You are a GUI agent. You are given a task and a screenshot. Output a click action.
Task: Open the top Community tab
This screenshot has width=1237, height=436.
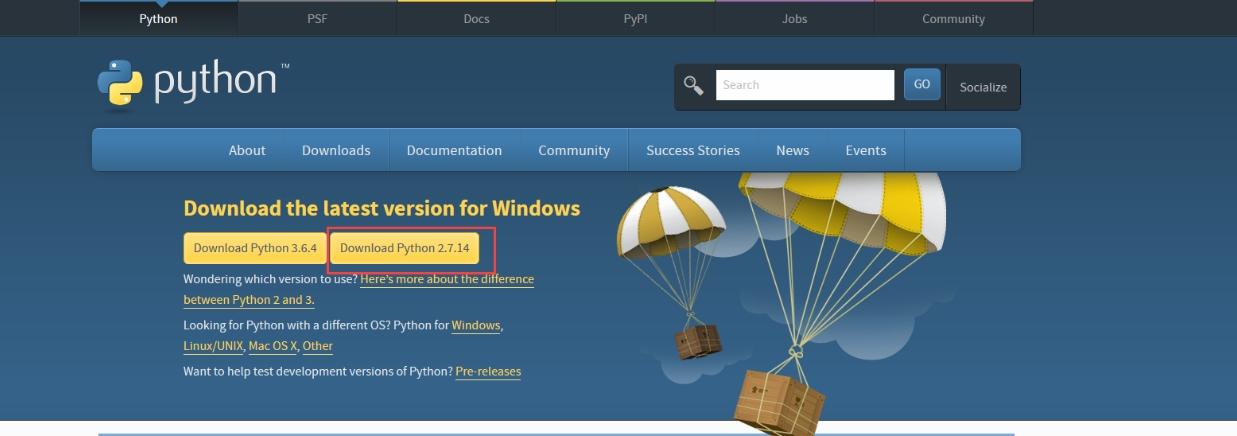click(x=954, y=19)
